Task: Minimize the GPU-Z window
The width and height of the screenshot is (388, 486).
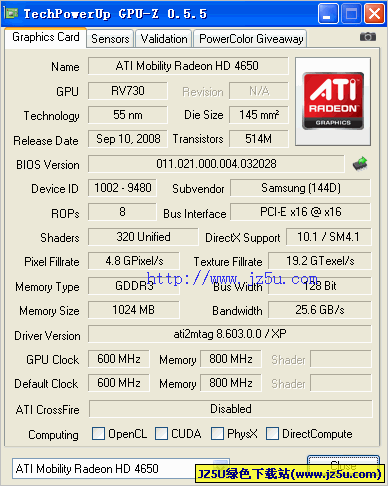Action: [x=328, y=14]
